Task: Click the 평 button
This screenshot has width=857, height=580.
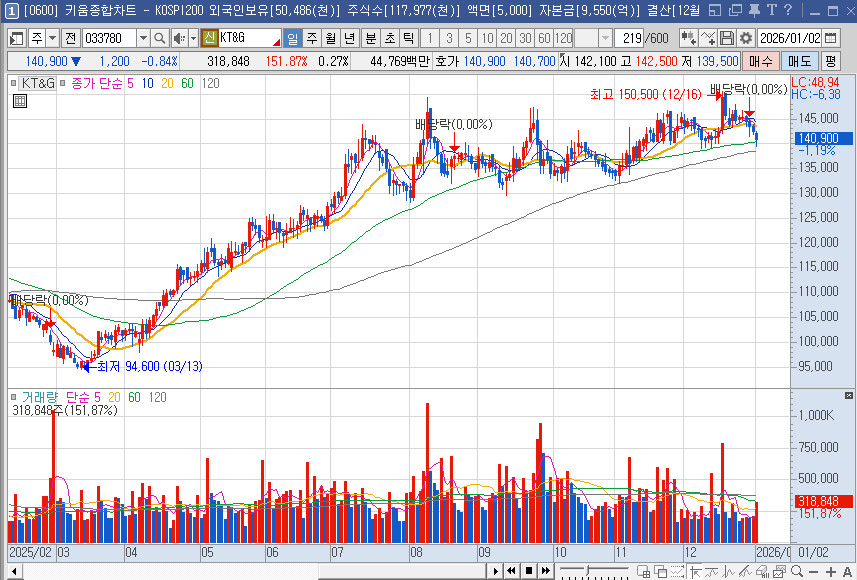Action: (831, 61)
